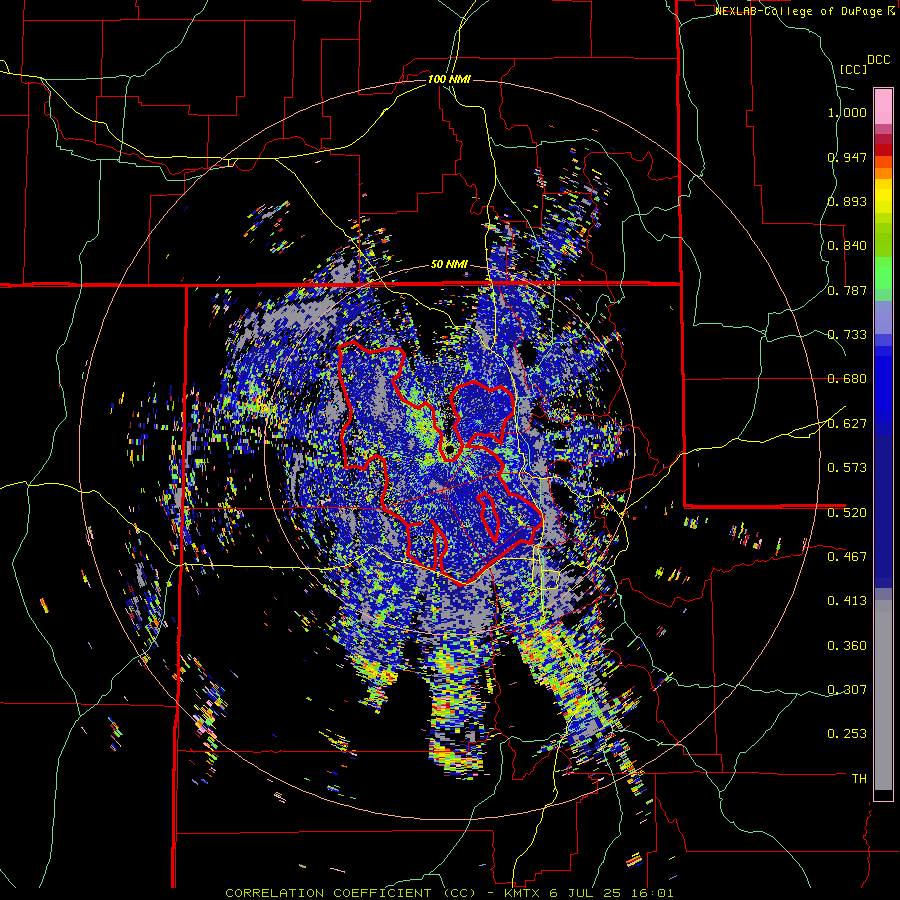Click the 100 NMI range ring label
This screenshot has height=900, width=900.
pos(449,79)
